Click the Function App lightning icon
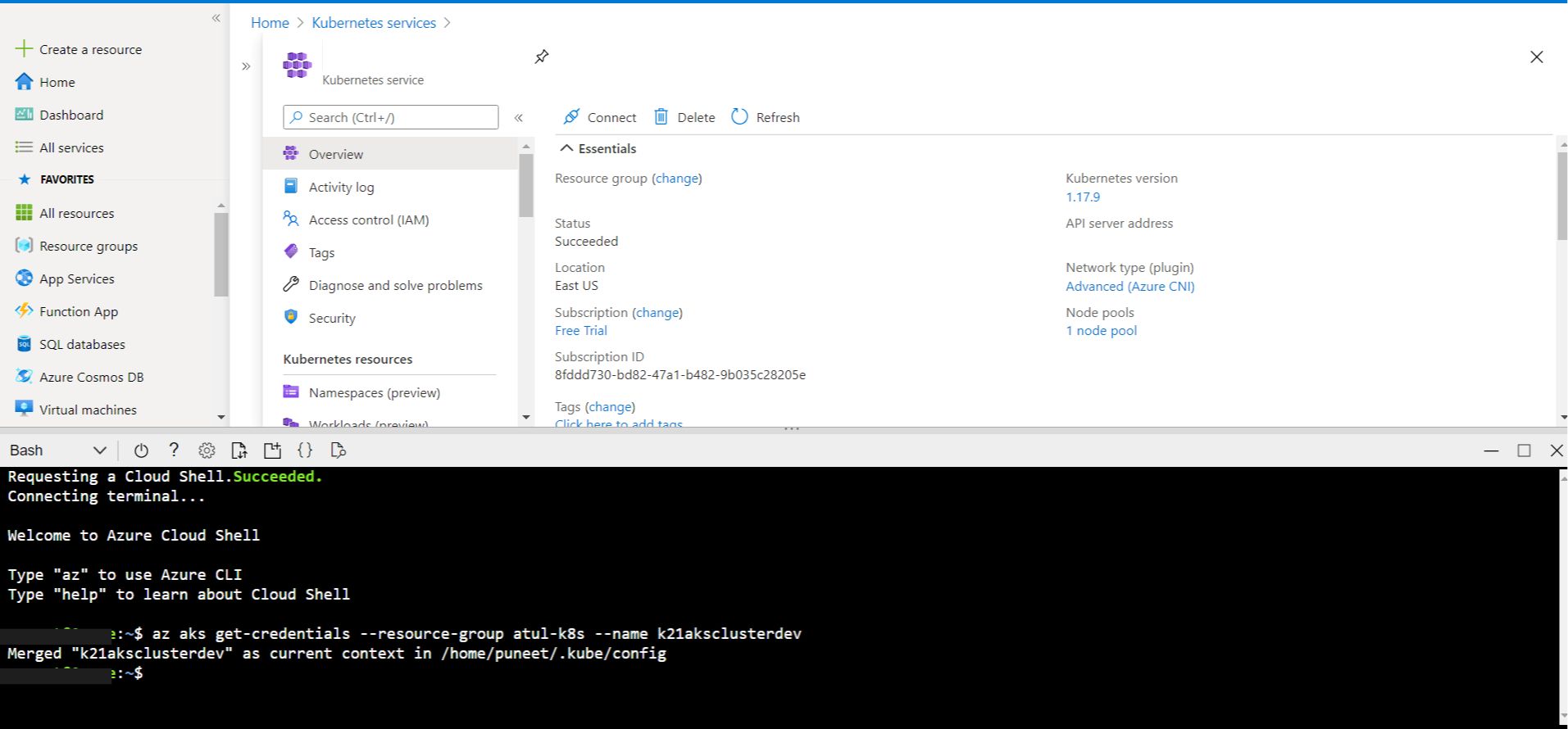The height and width of the screenshot is (729, 1568). click(x=24, y=311)
